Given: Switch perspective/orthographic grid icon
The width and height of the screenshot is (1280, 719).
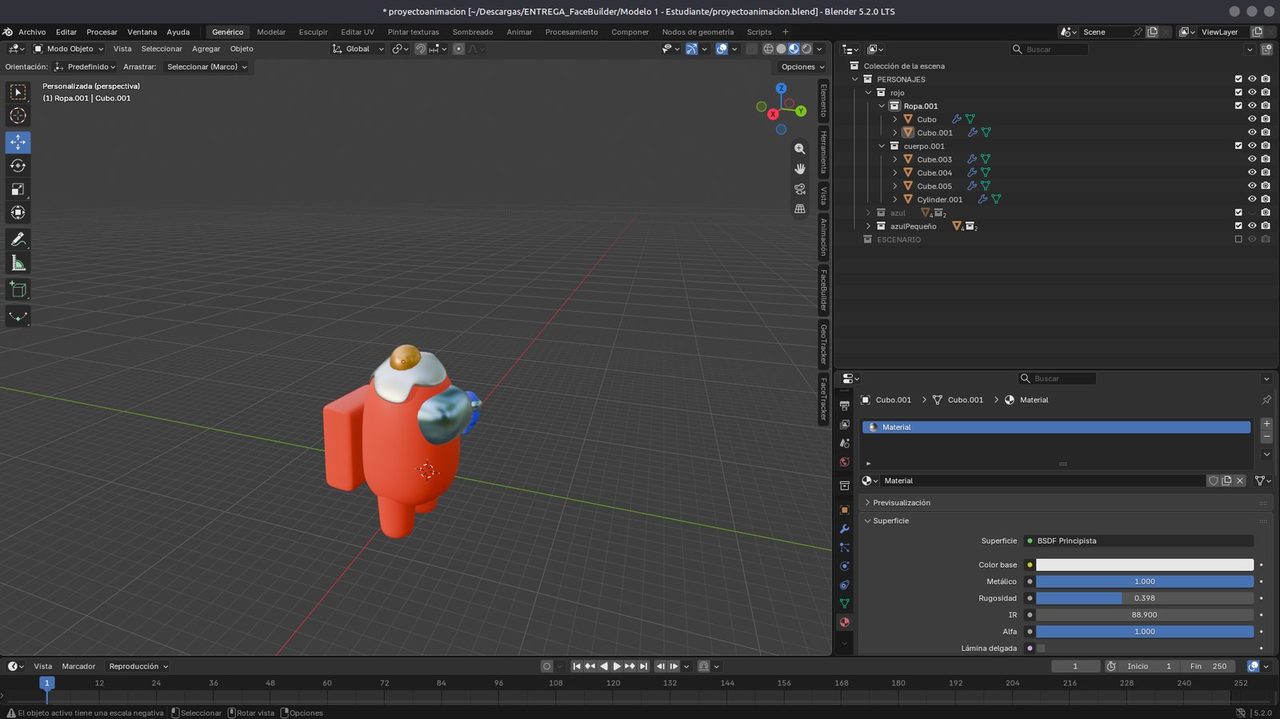Looking at the screenshot, I should 800,208.
